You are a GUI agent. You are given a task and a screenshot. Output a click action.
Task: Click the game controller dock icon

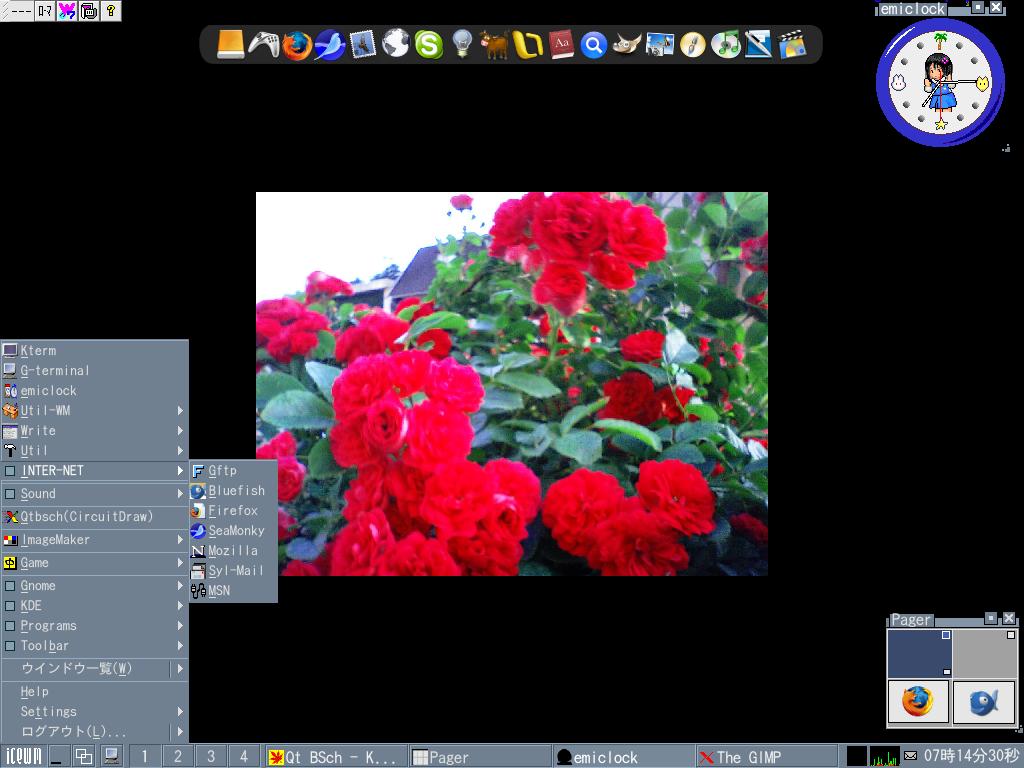(263, 45)
